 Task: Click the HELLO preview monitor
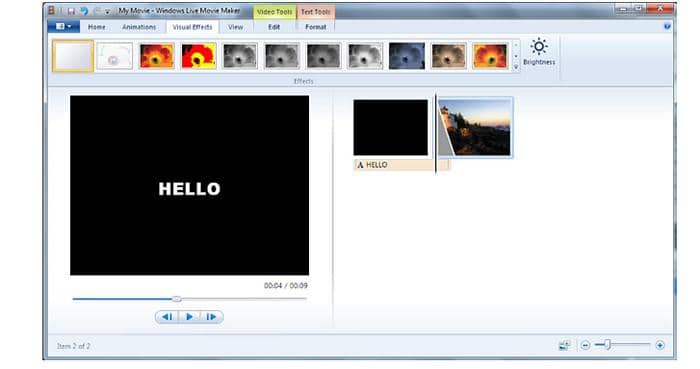189,185
